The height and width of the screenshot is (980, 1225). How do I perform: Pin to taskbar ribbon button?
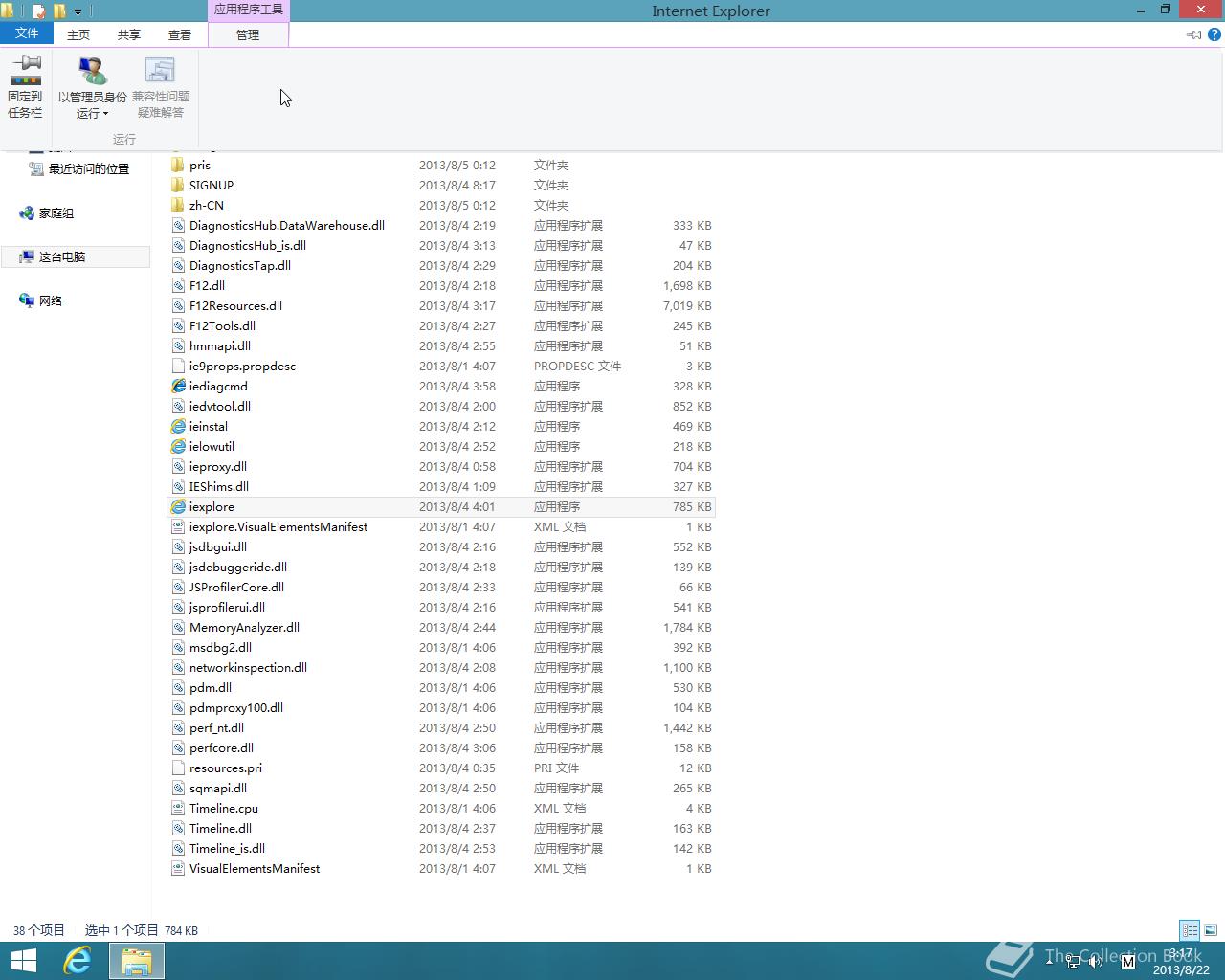25,87
